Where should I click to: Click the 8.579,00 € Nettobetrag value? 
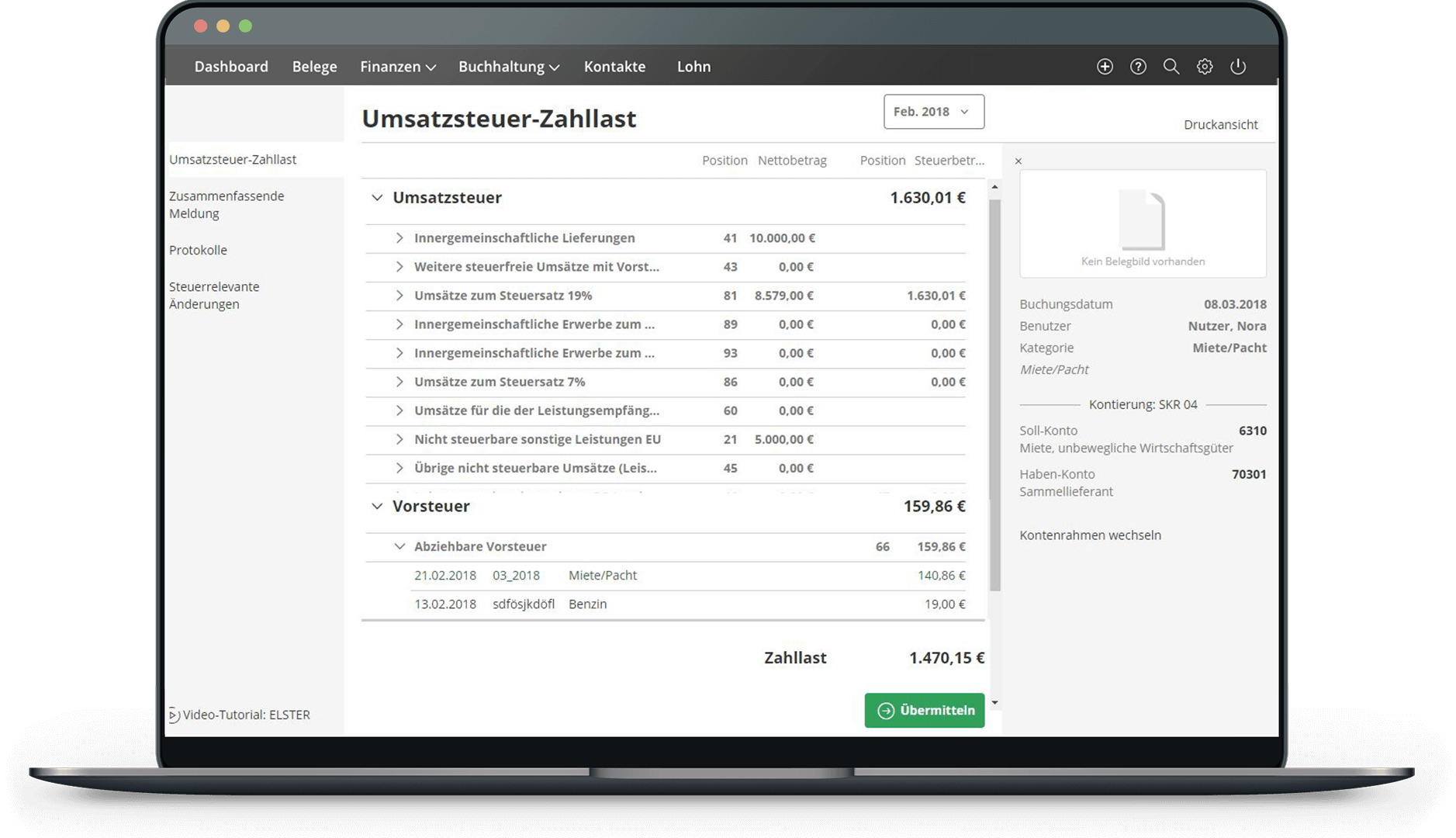[784, 296]
